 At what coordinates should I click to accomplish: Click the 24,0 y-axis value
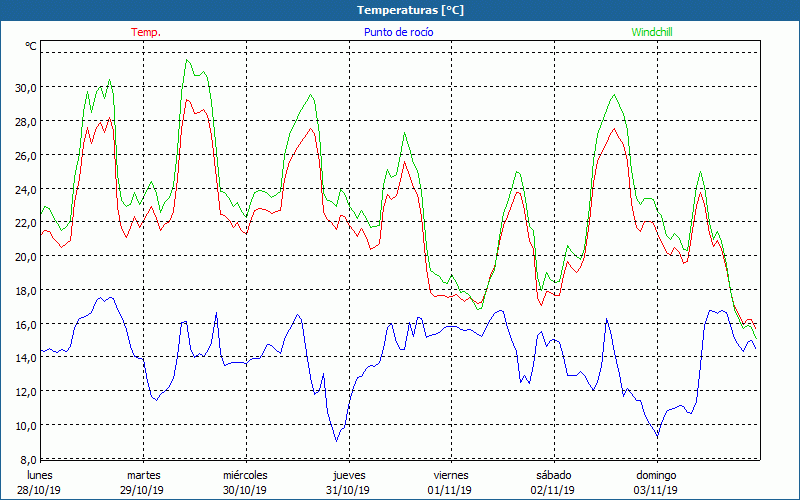[26, 189]
